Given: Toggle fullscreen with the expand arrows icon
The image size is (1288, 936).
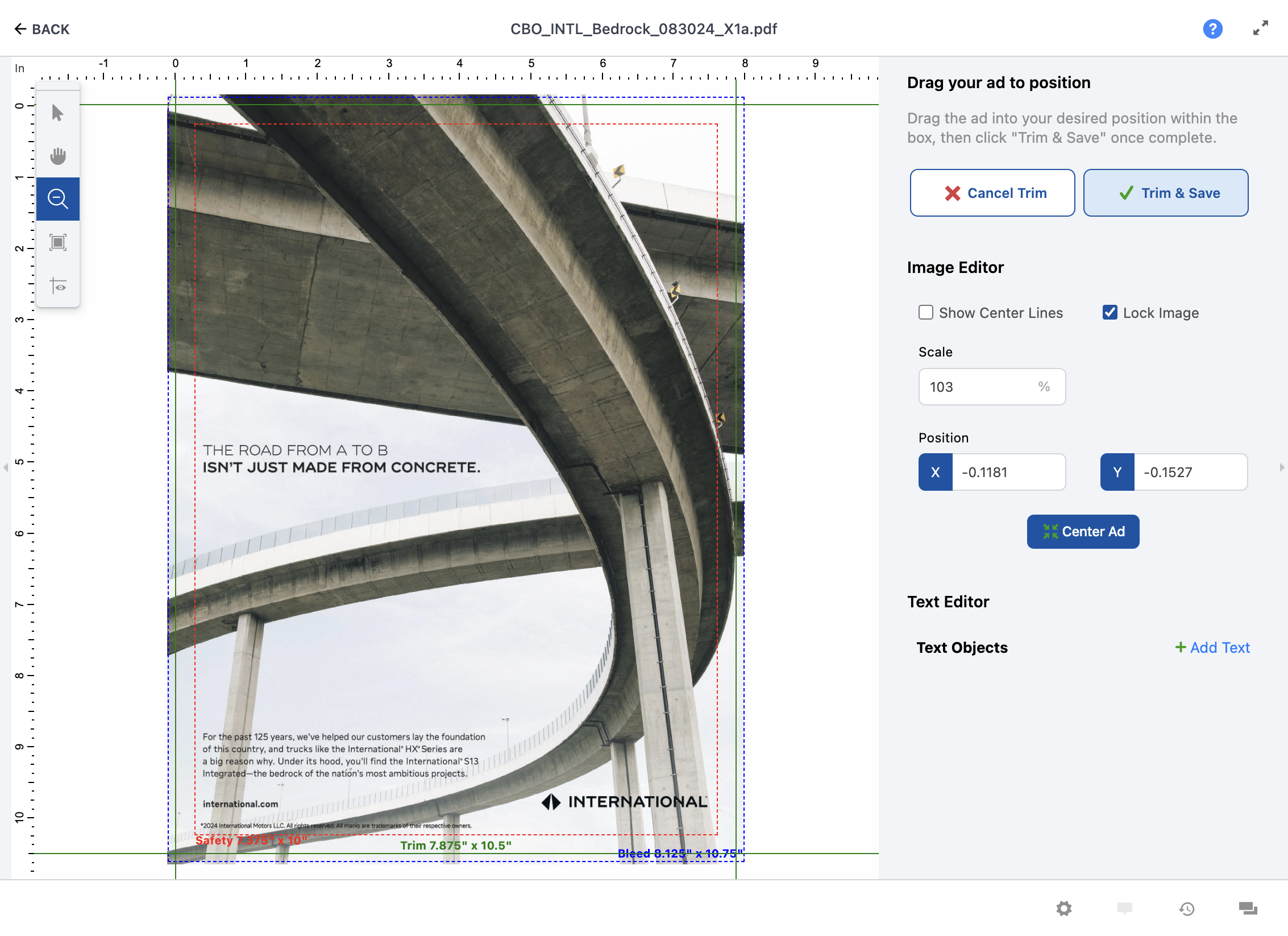Looking at the screenshot, I should click(x=1260, y=28).
